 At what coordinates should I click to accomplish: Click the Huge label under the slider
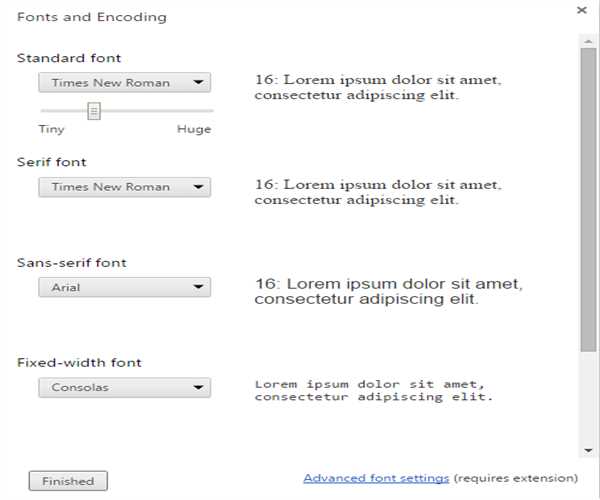click(x=194, y=129)
